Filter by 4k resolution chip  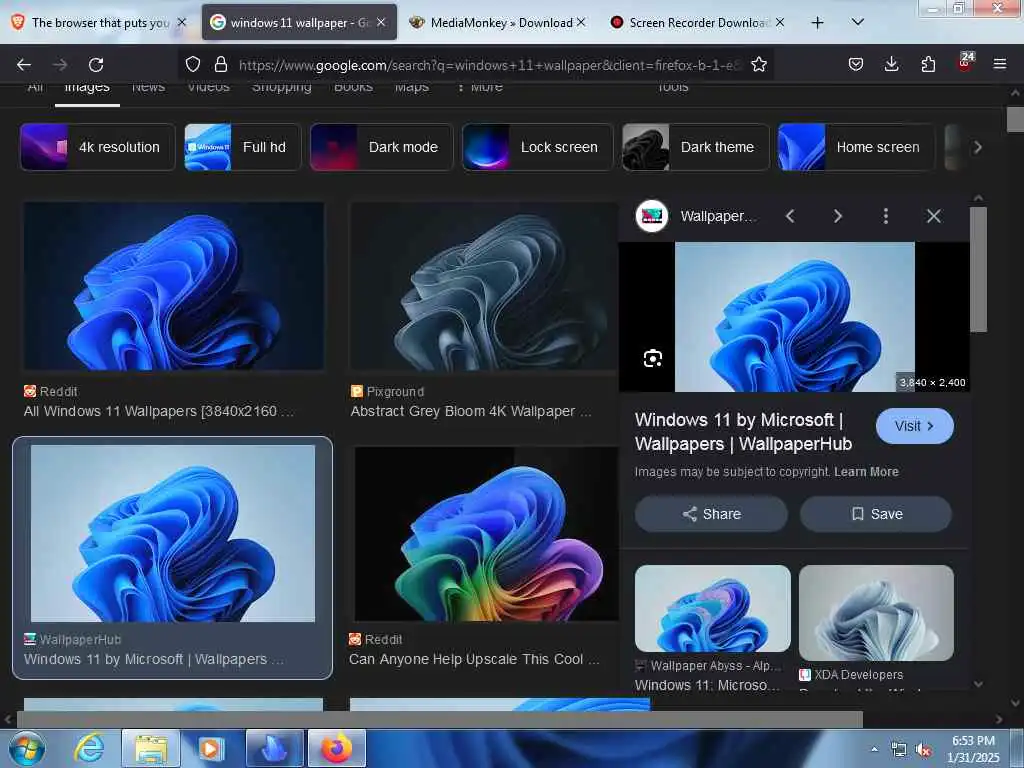(98, 147)
